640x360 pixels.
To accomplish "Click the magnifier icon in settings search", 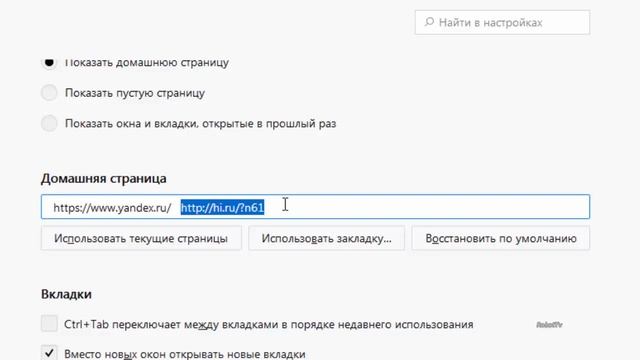I will point(429,22).
